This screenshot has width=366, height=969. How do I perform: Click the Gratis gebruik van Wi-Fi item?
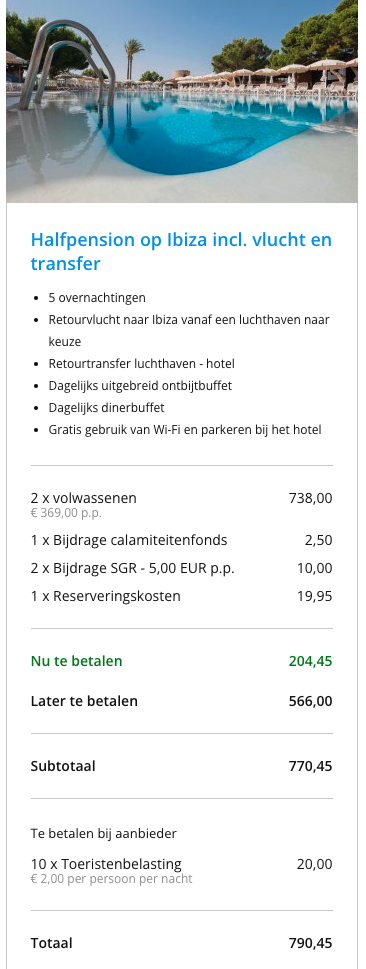point(185,429)
